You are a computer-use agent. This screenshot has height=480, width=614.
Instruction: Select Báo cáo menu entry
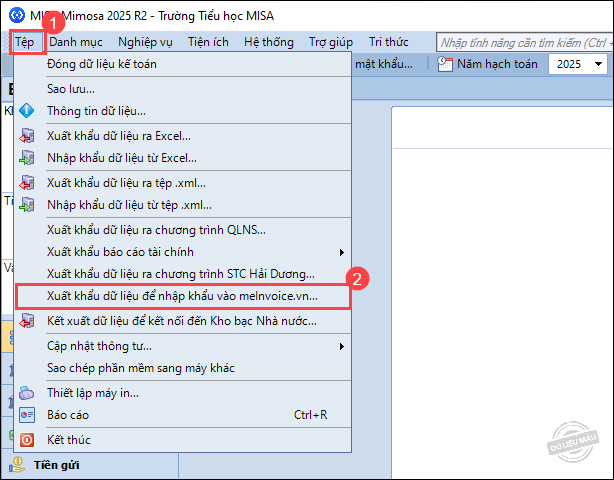coord(182,415)
